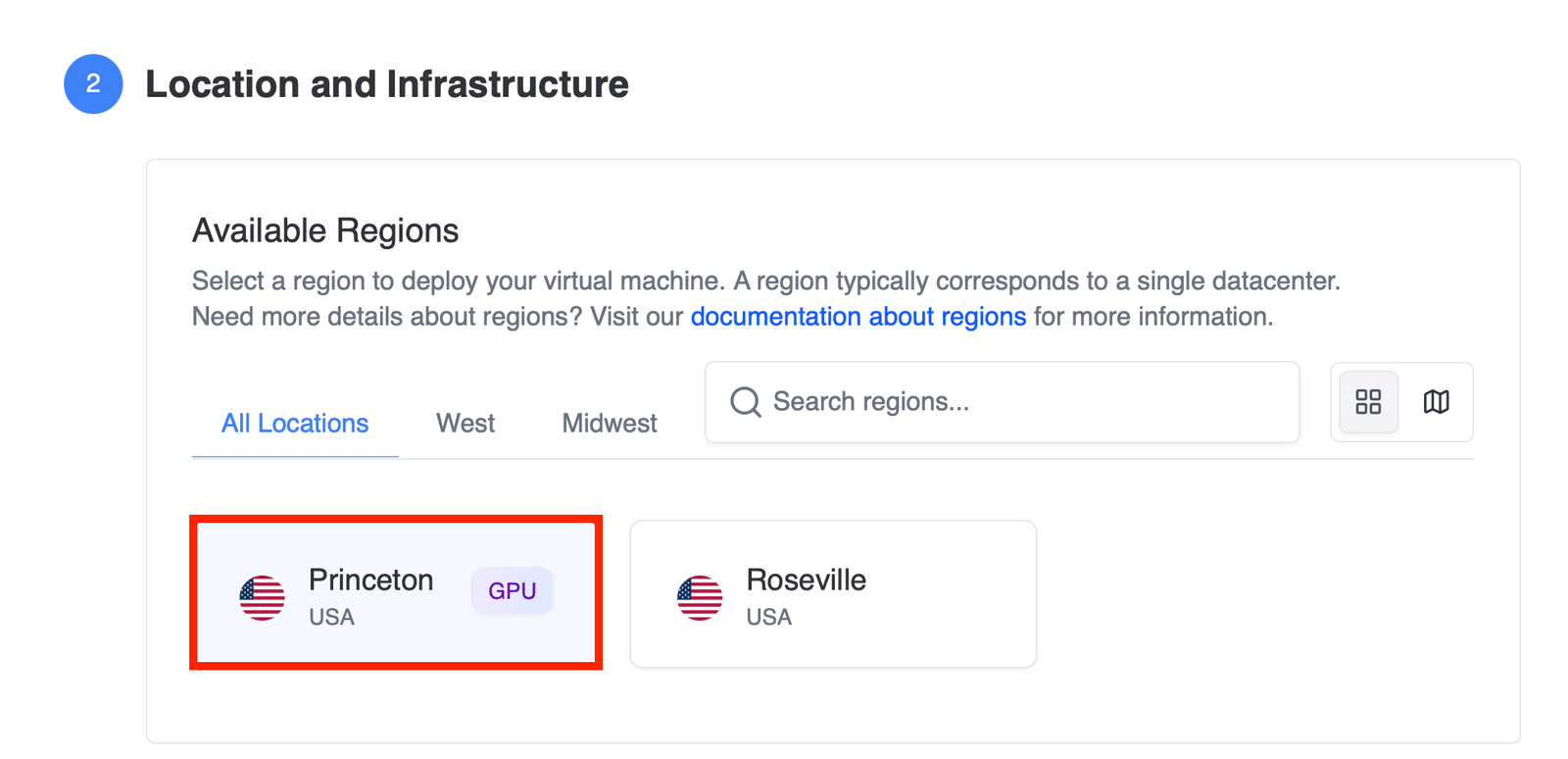
Task: Click the blue step 2 circle
Action: 93,84
